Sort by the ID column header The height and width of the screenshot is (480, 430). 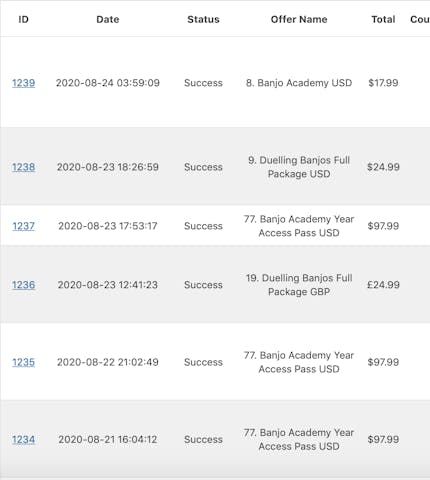click(23, 19)
